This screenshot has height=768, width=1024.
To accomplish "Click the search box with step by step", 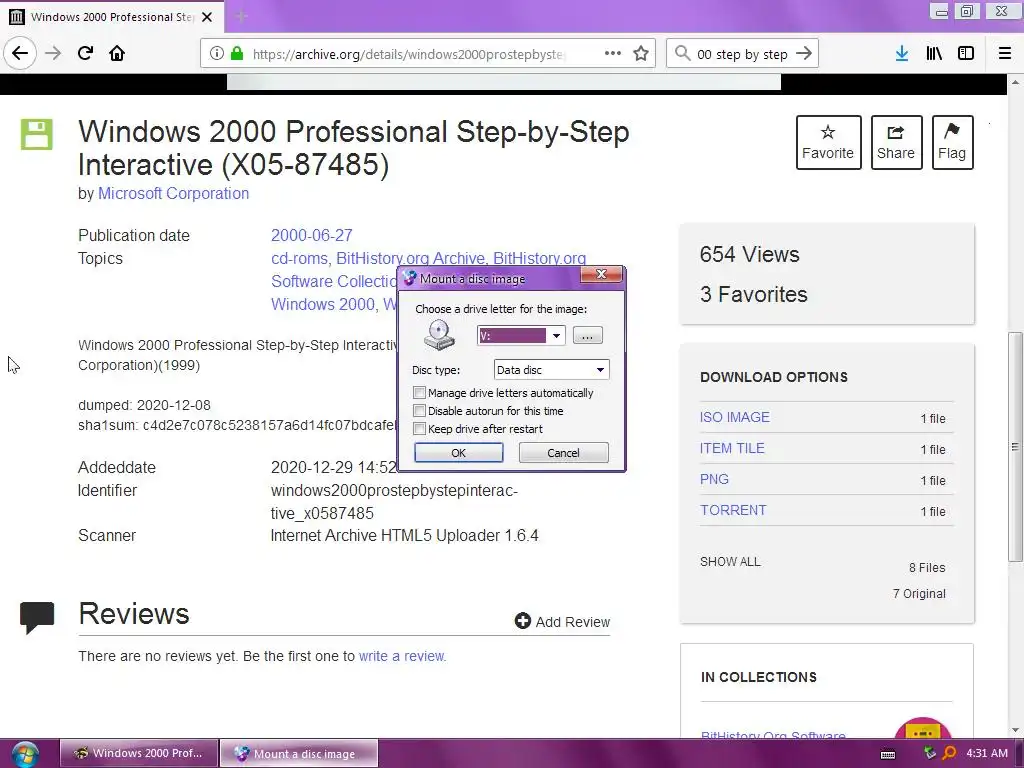I will (x=742, y=54).
